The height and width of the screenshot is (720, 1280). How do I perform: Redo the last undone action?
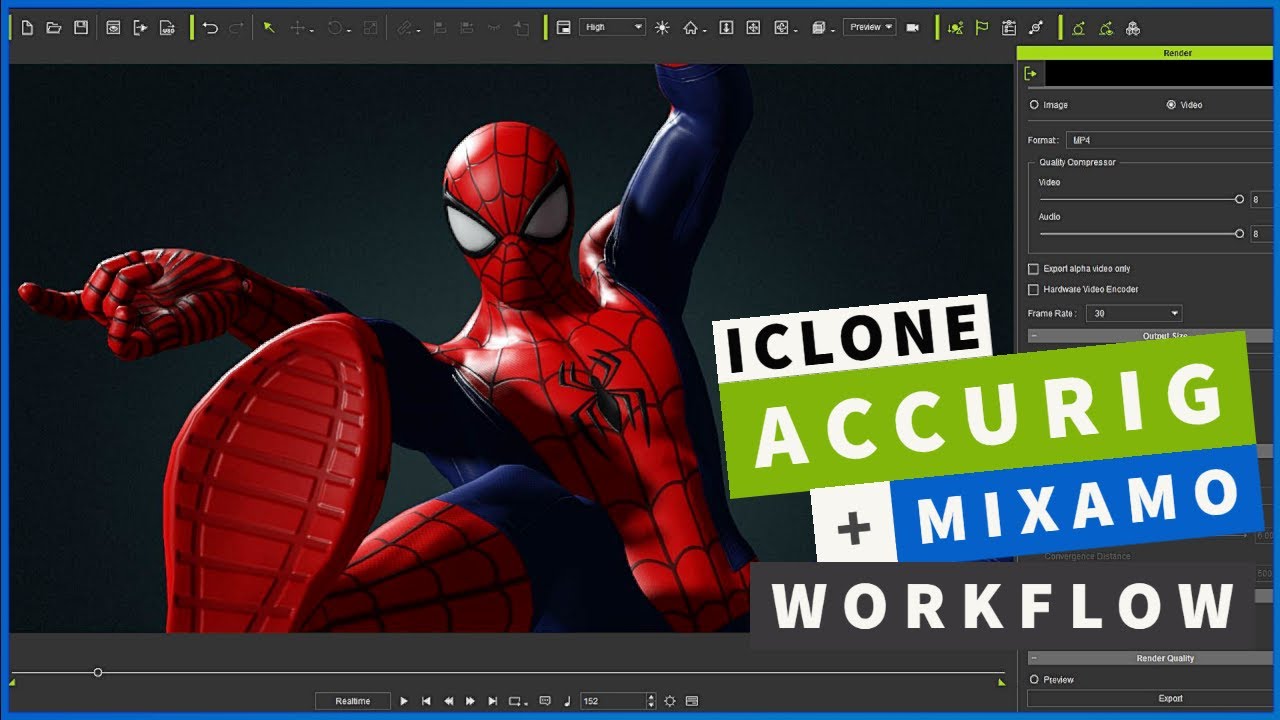236,28
